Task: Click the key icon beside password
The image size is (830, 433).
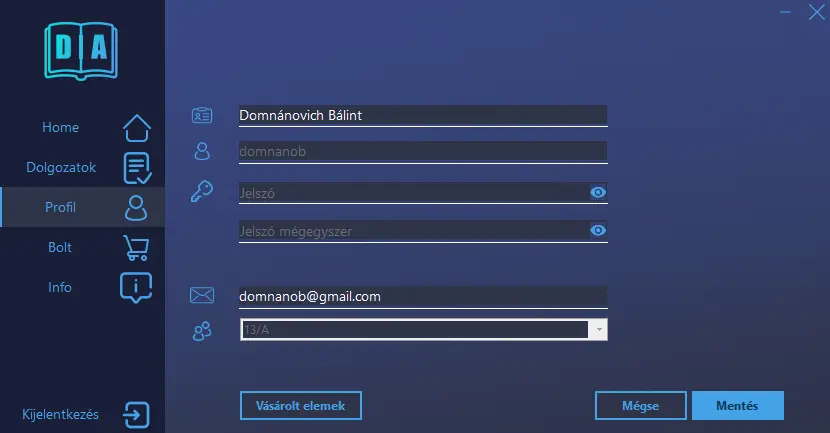Action: click(x=202, y=191)
